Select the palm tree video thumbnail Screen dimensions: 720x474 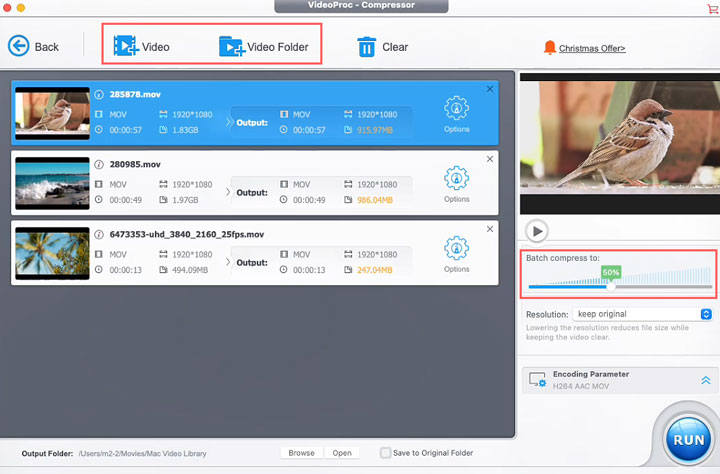tap(52, 253)
